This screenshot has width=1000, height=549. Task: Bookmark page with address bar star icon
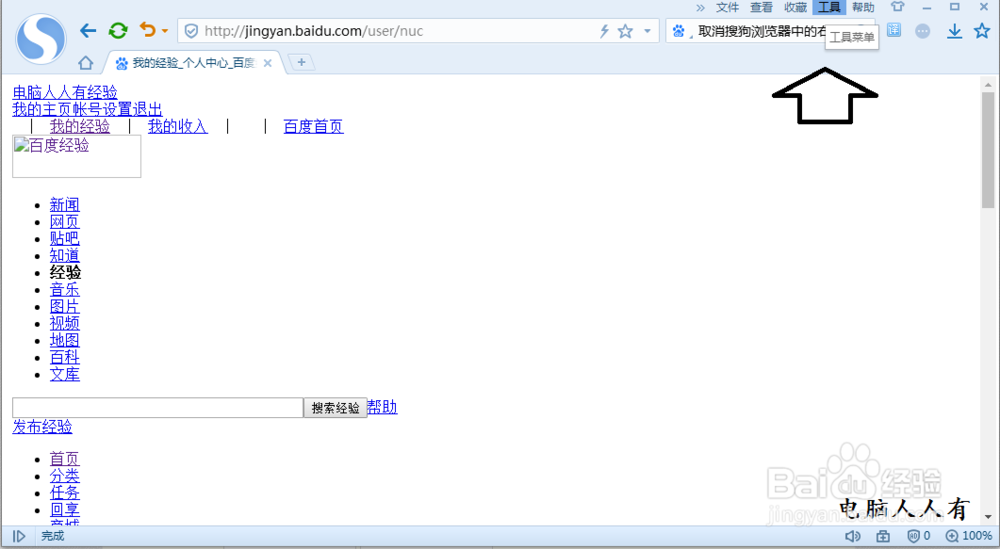(x=626, y=31)
